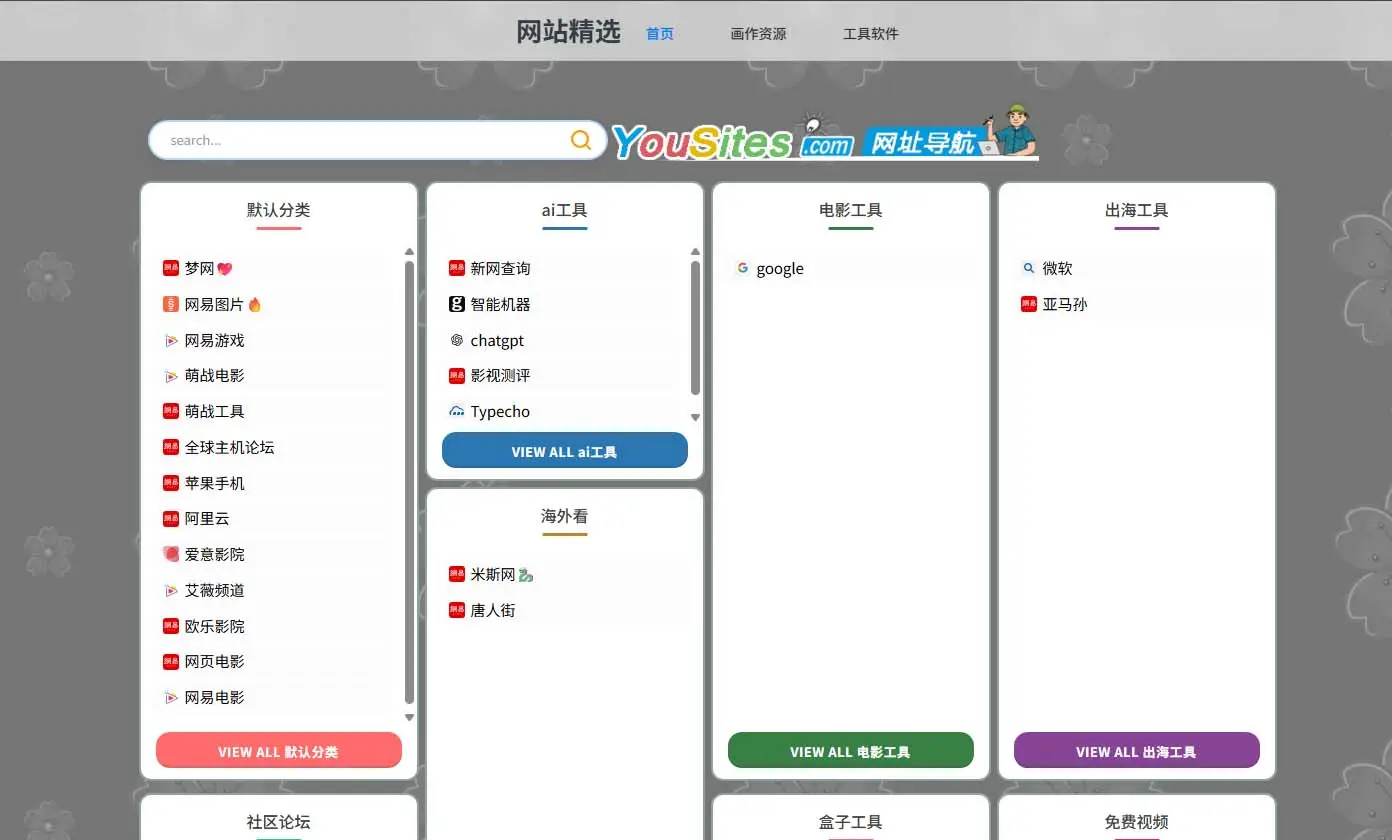This screenshot has height=840, width=1392.
Task: Click the pink icon beside 爱意影院
Action: [171, 554]
